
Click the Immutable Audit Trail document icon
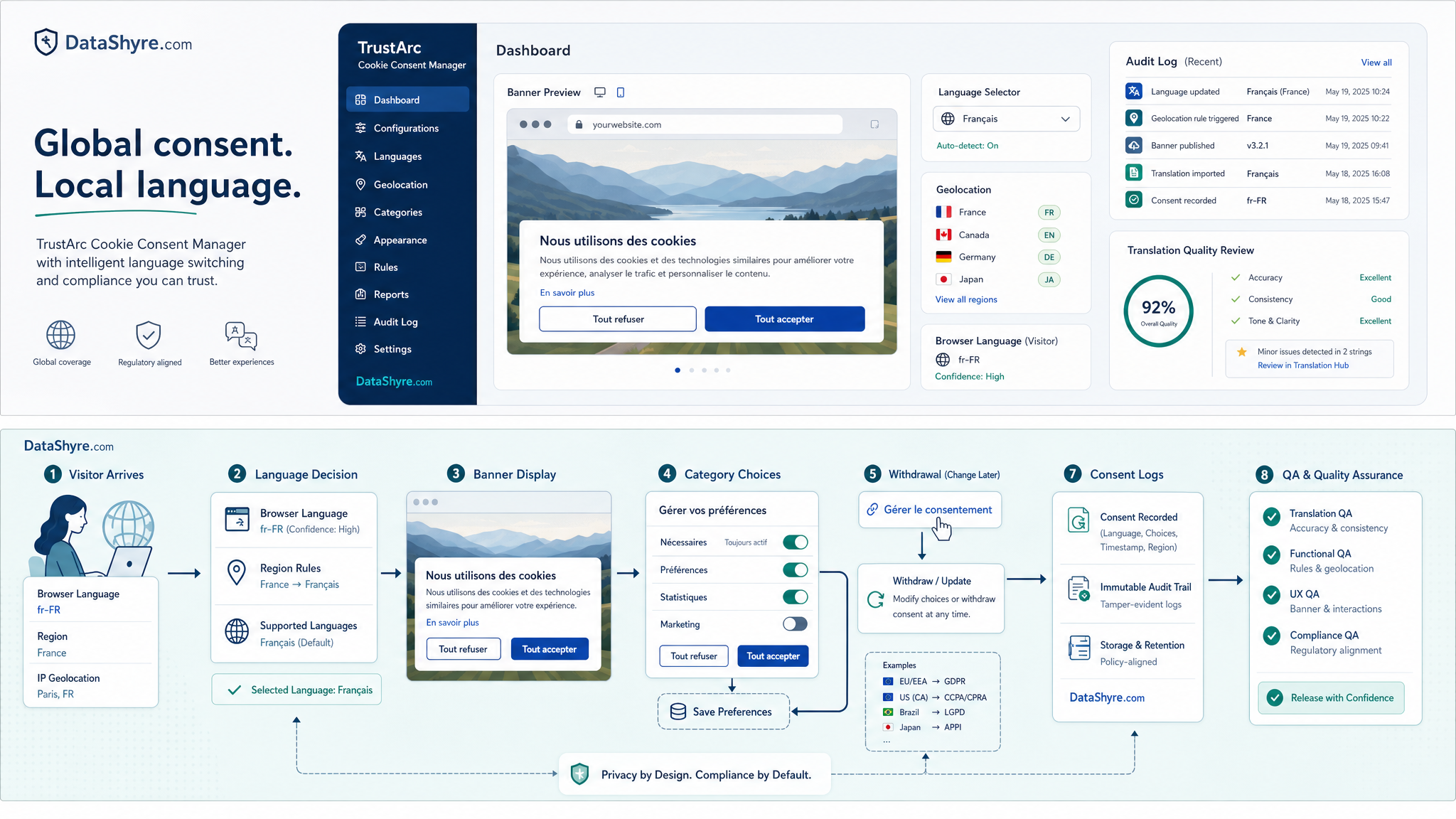point(1079,589)
